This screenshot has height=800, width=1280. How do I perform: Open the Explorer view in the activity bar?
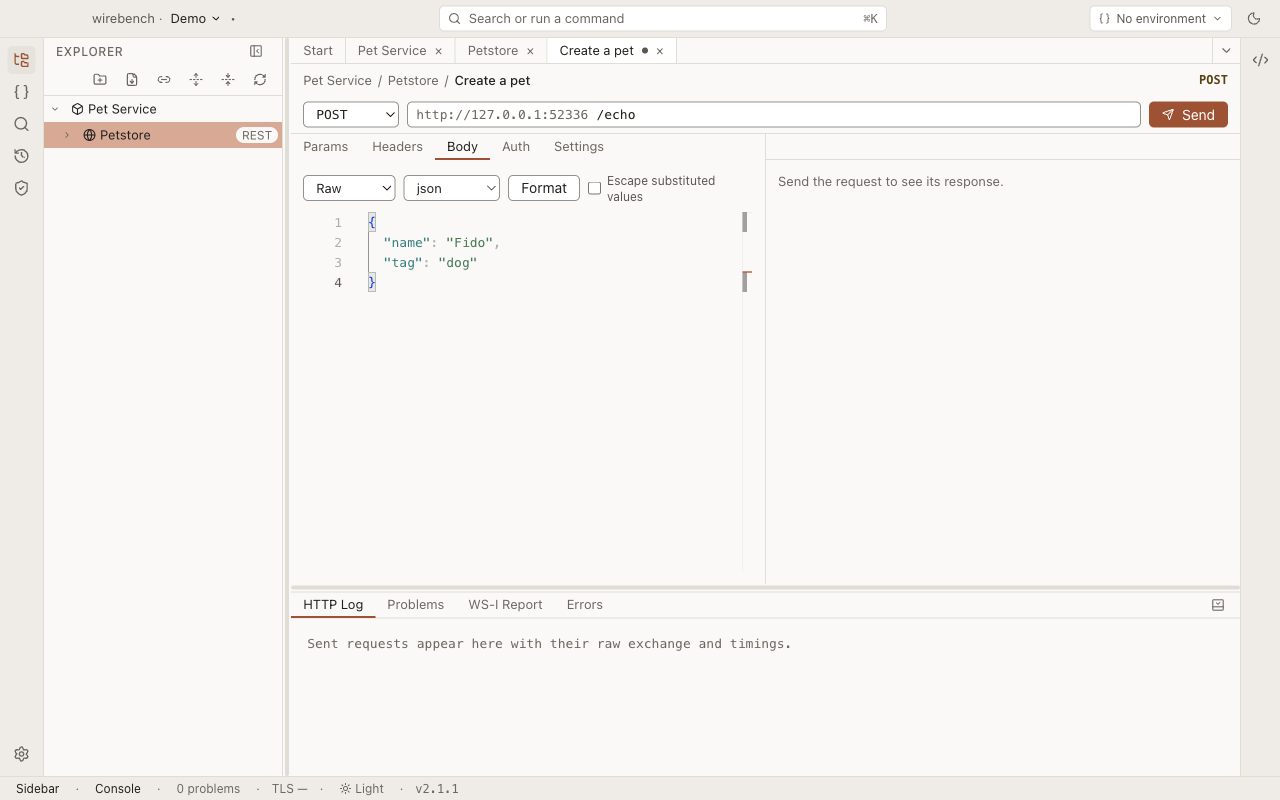[21, 60]
